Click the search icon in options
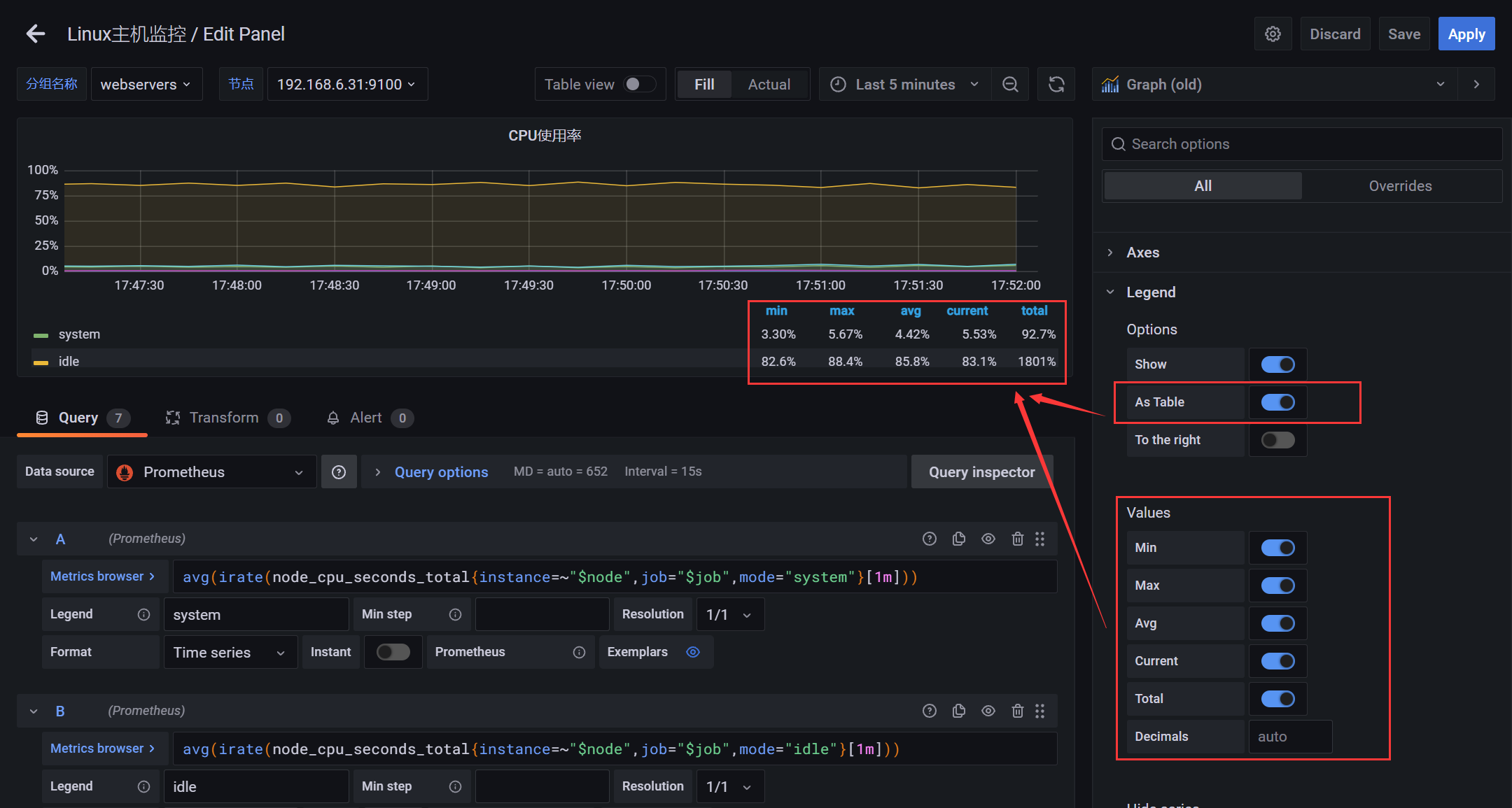 (x=1119, y=144)
